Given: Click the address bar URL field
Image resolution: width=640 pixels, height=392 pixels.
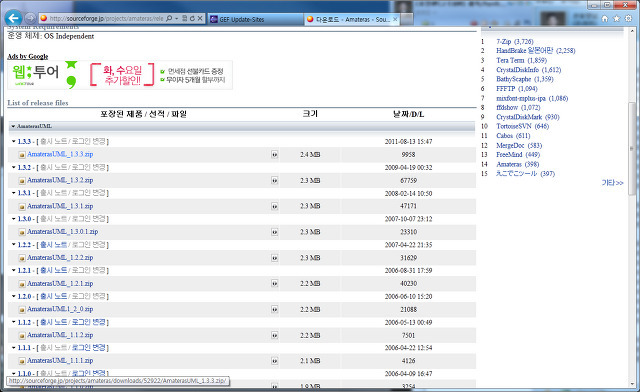Looking at the screenshot, I should pos(106,18).
